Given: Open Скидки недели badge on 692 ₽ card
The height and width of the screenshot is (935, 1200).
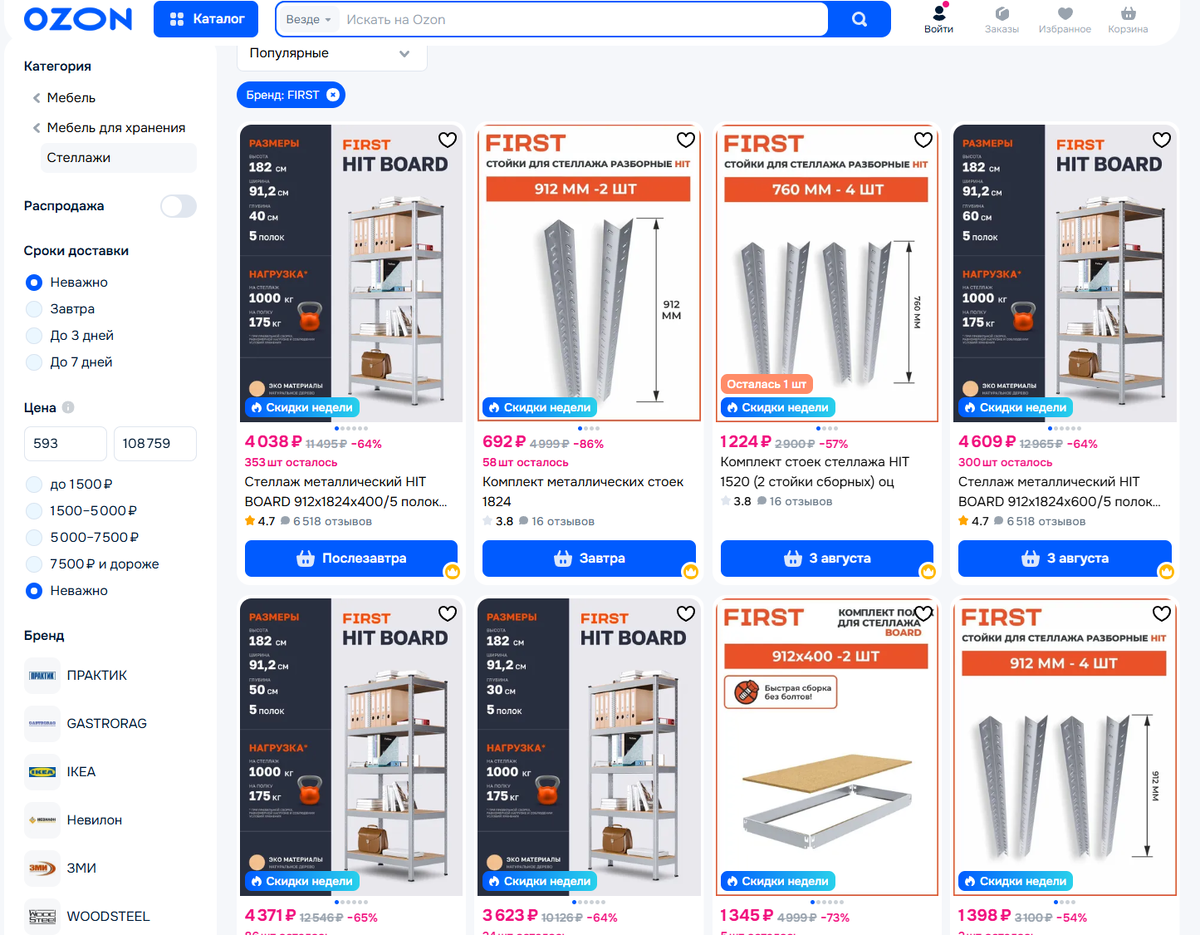Looking at the screenshot, I should click(539, 408).
